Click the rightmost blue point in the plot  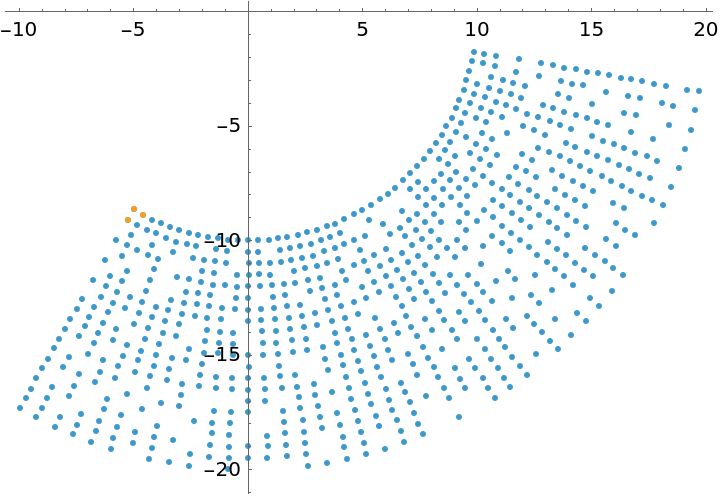coord(699,91)
